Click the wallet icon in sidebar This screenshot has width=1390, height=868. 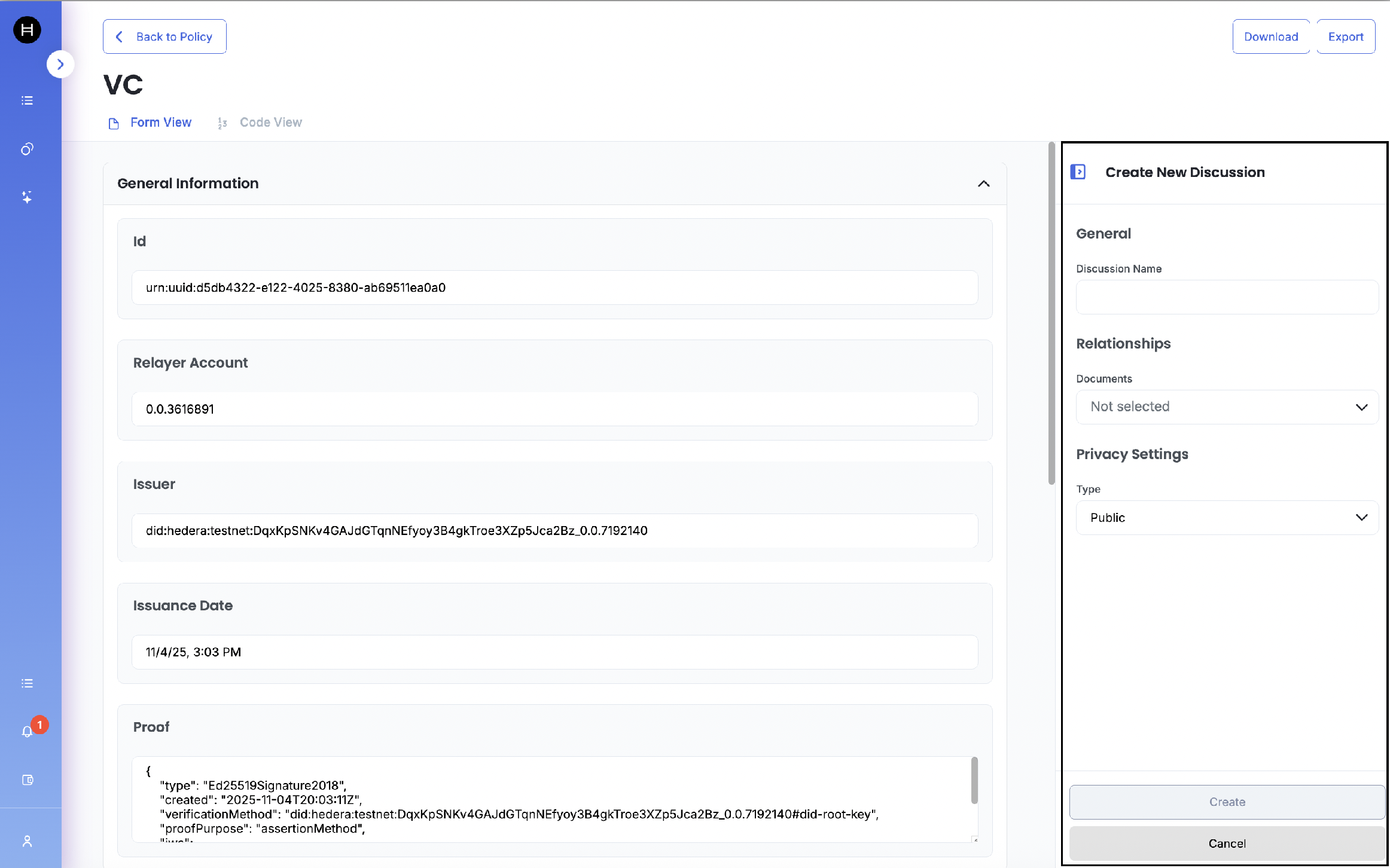tap(28, 780)
